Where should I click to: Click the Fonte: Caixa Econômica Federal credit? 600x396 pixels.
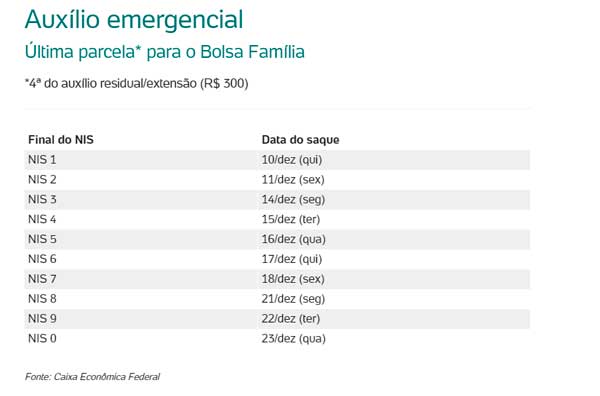tap(93, 377)
